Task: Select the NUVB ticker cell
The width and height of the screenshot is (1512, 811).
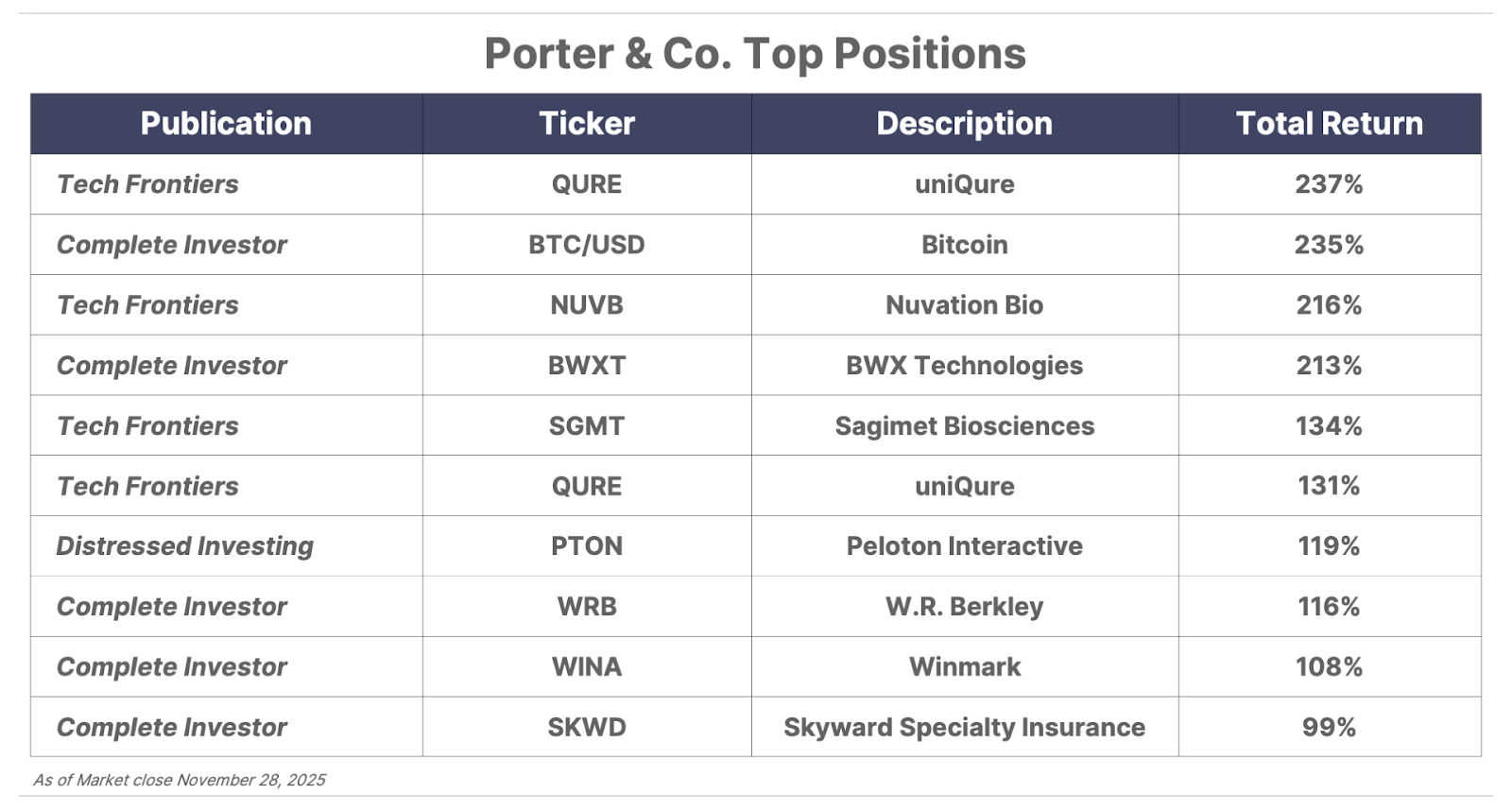Action: tap(587, 305)
